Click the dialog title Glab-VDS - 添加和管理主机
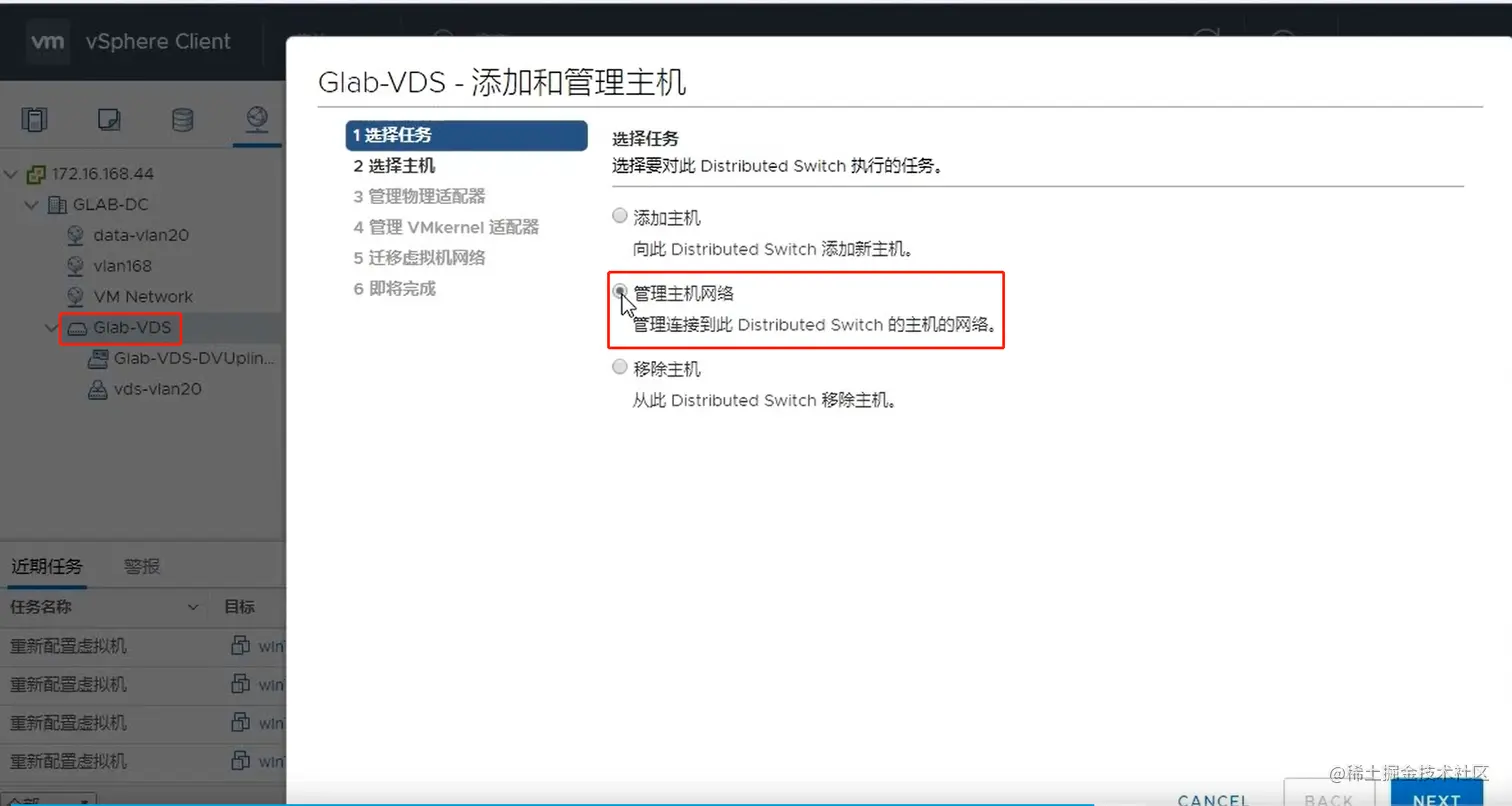Screen dimensions: 1512x806 pos(502,82)
